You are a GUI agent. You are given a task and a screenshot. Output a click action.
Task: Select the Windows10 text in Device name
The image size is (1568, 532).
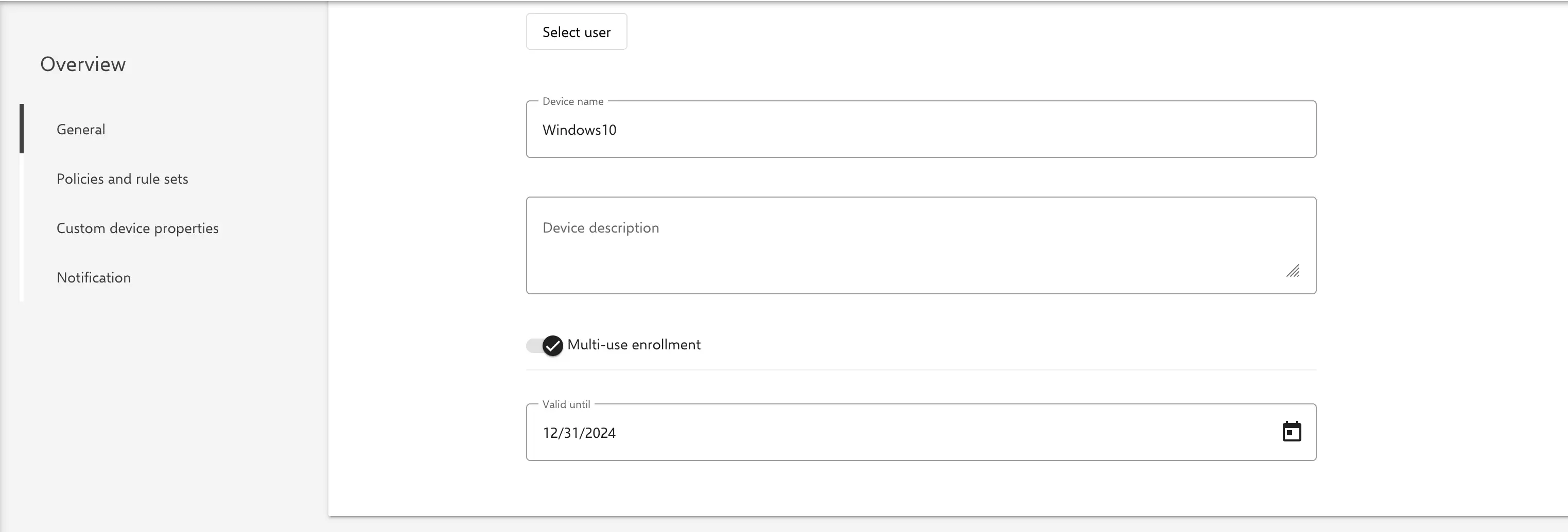click(579, 129)
